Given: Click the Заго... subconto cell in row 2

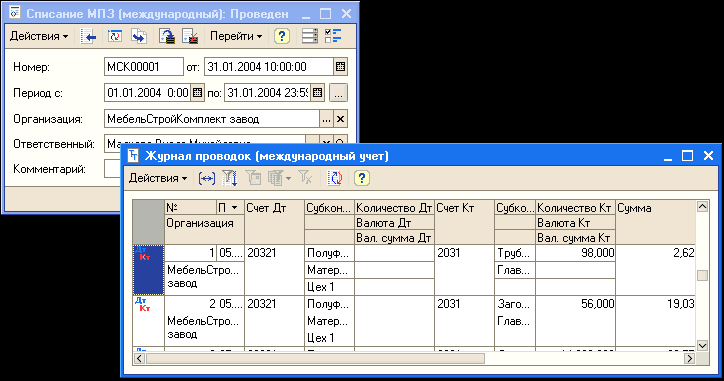Looking at the screenshot, I should click(x=515, y=303).
